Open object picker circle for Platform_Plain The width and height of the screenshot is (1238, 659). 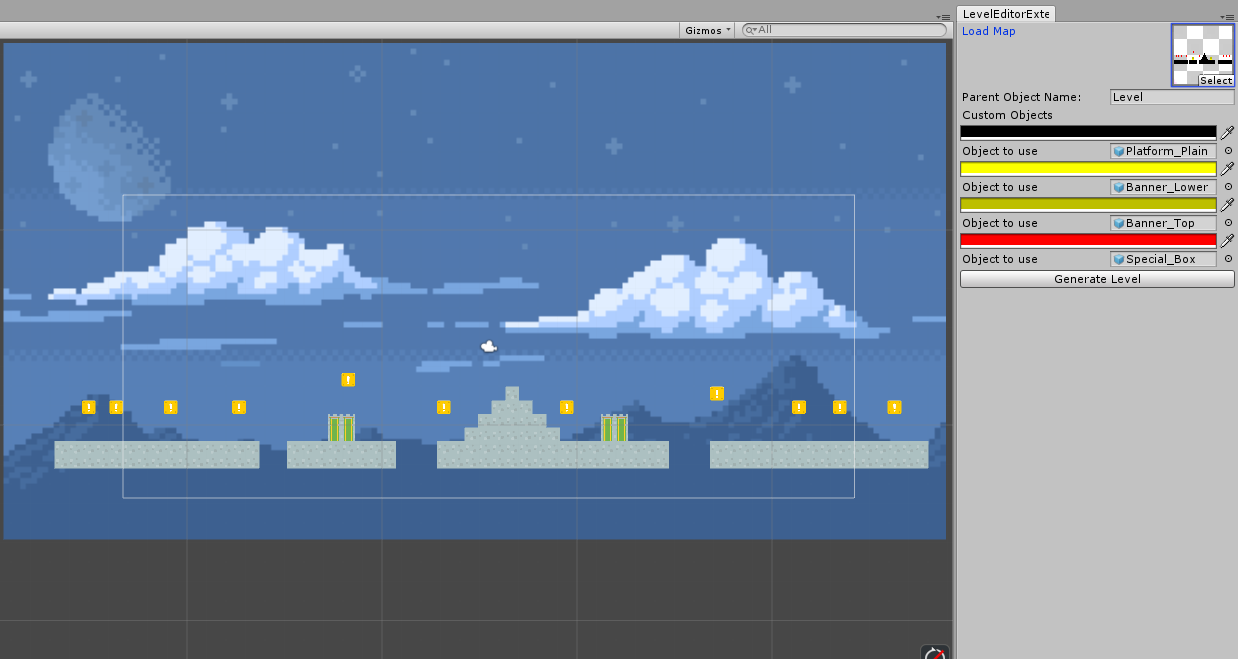click(1228, 151)
